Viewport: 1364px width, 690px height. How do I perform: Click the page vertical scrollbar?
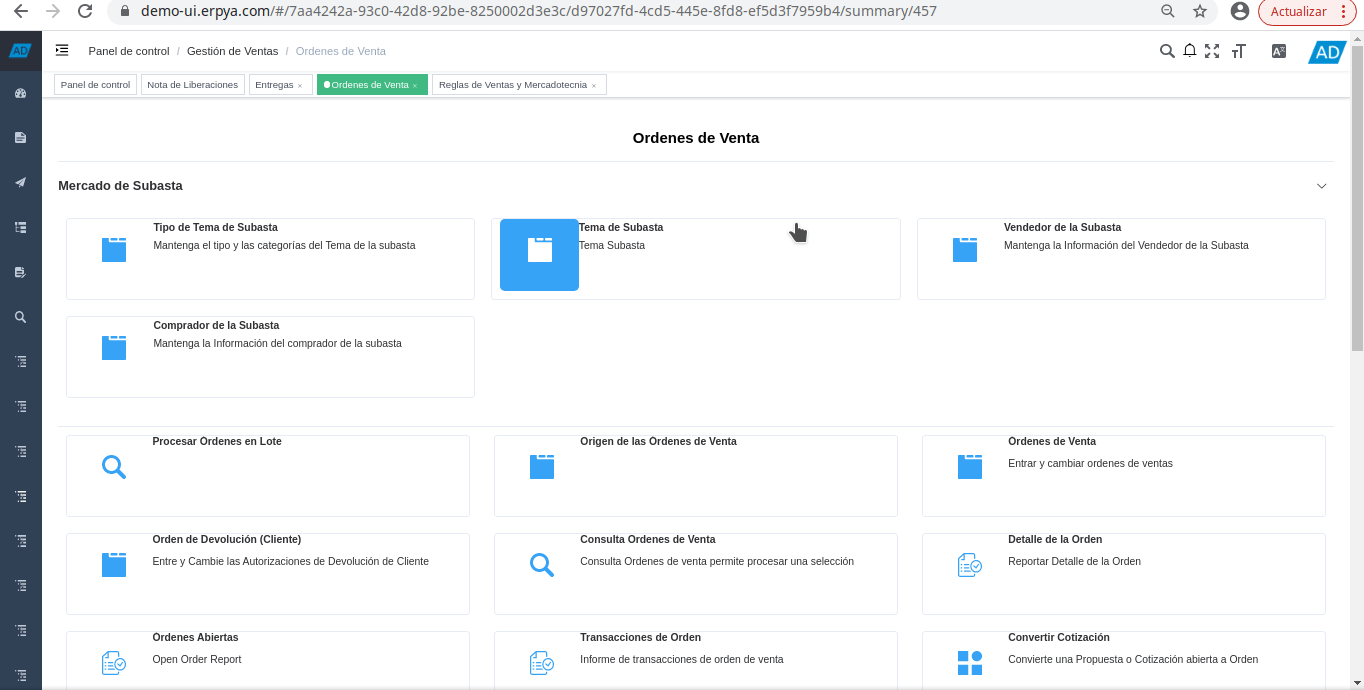1357,200
